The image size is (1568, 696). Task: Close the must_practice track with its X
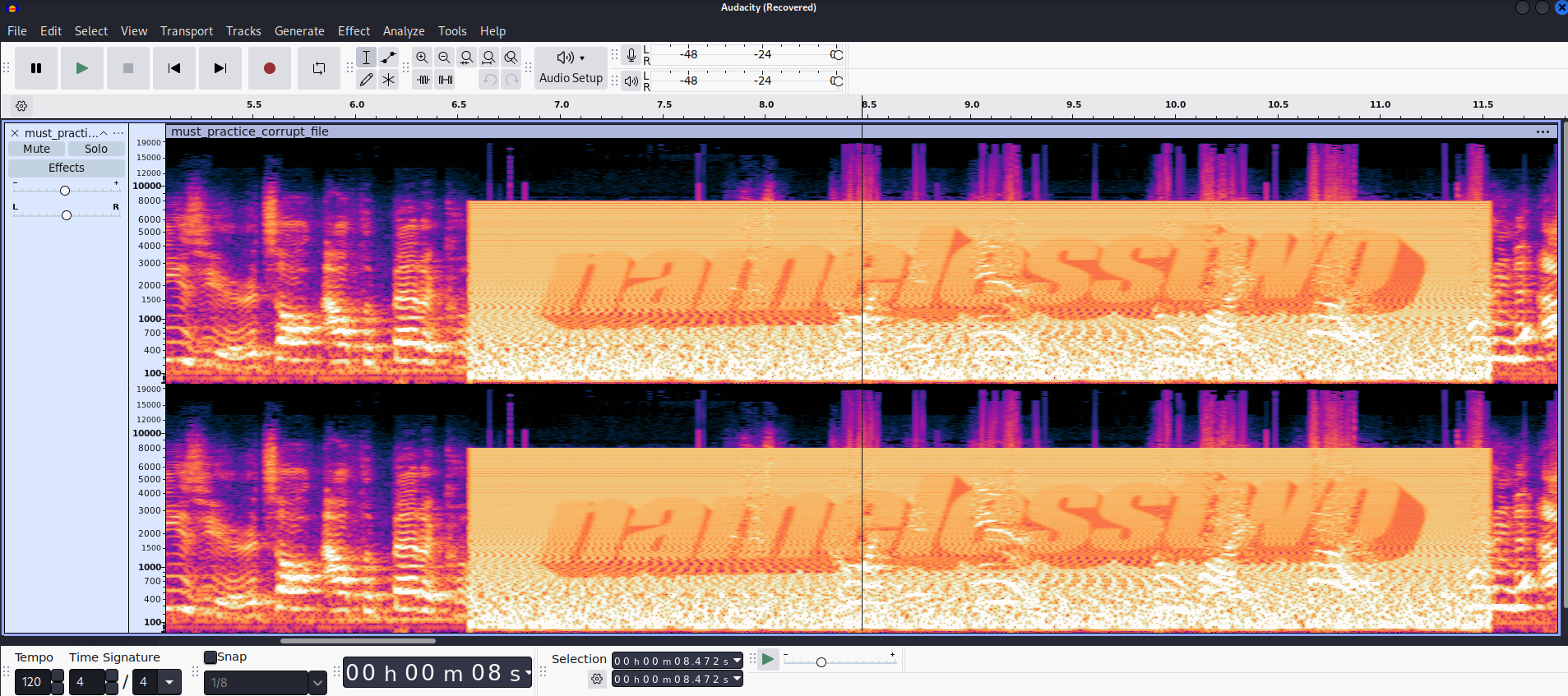click(x=15, y=133)
